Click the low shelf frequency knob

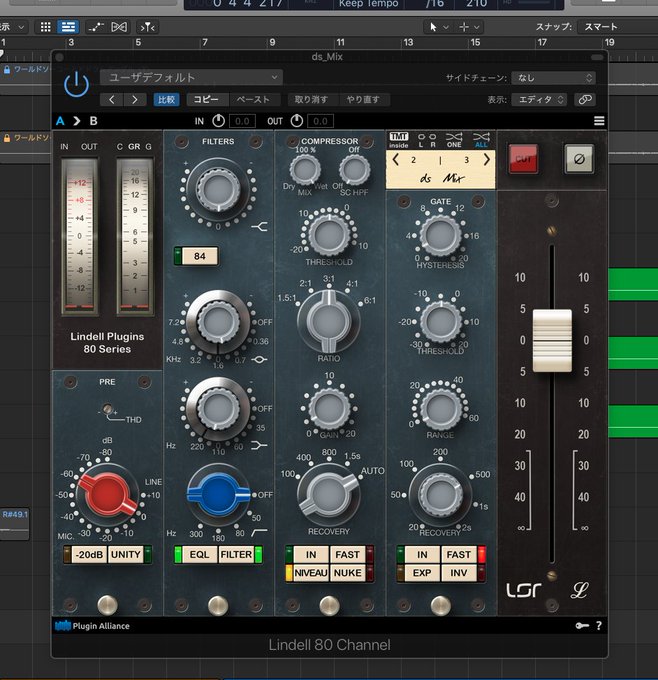[218, 408]
